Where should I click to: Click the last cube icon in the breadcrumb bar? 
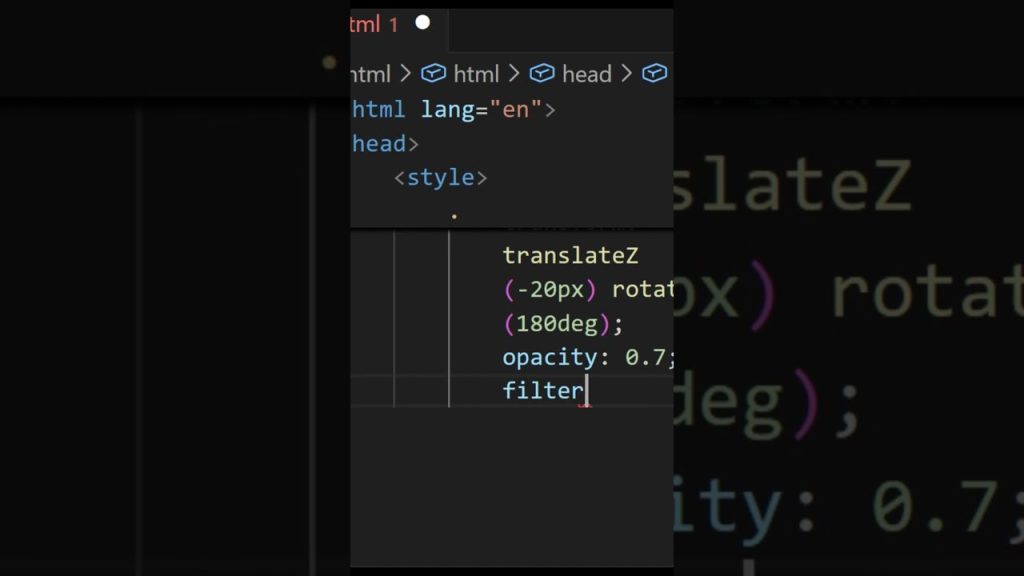654,74
